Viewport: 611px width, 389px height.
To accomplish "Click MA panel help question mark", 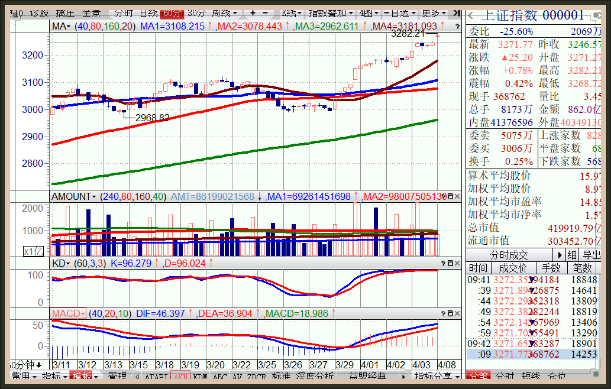I will [x=457, y=27].
